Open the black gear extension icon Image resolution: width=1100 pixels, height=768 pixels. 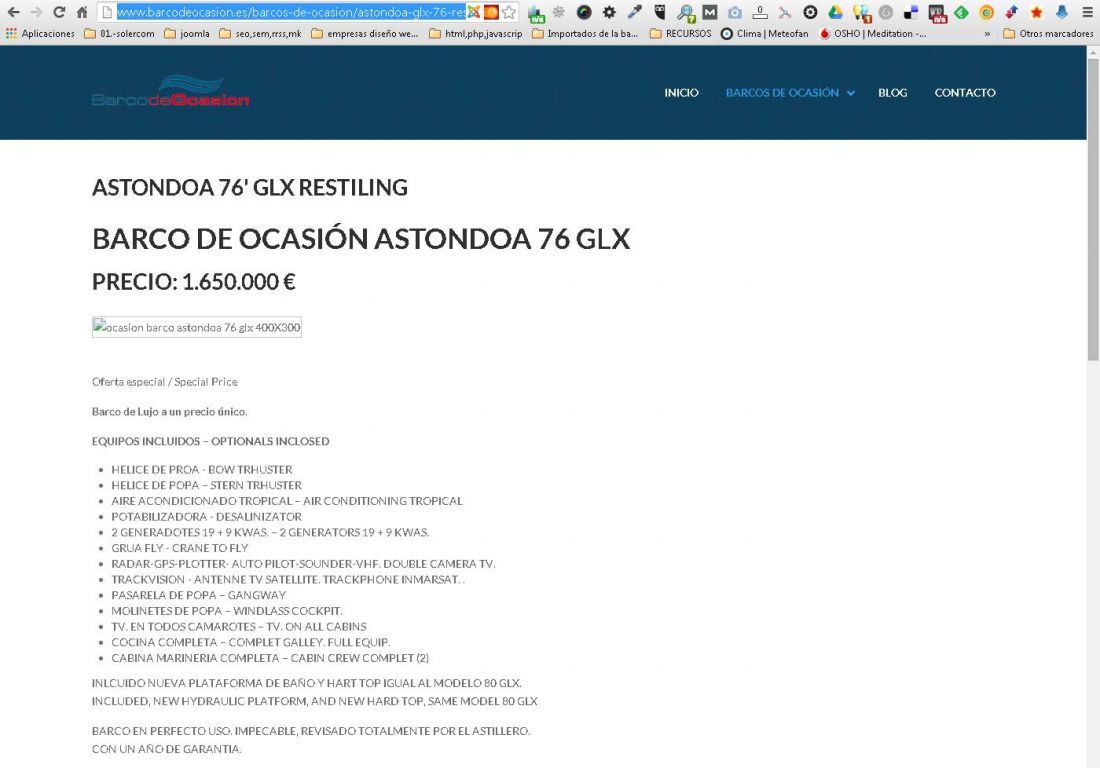point(609,12)
